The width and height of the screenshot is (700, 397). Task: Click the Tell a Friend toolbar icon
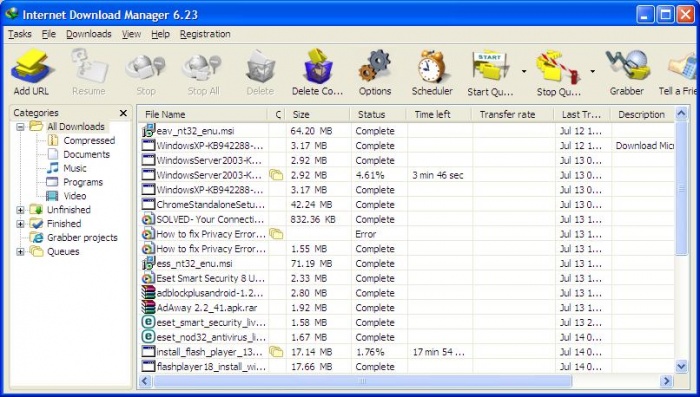click(683, 67)
